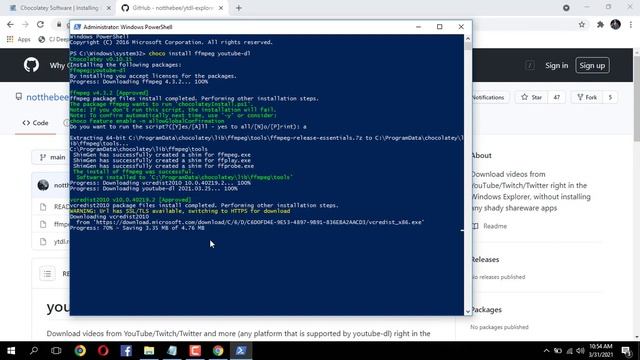Go forward in browser history

pos(25,24)
